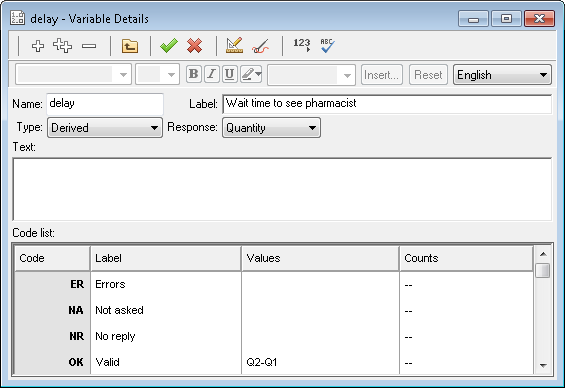Remove code using the minus icon
This screenshot has height=388, width=565.
pyautogui.click(x=89, y=46)
